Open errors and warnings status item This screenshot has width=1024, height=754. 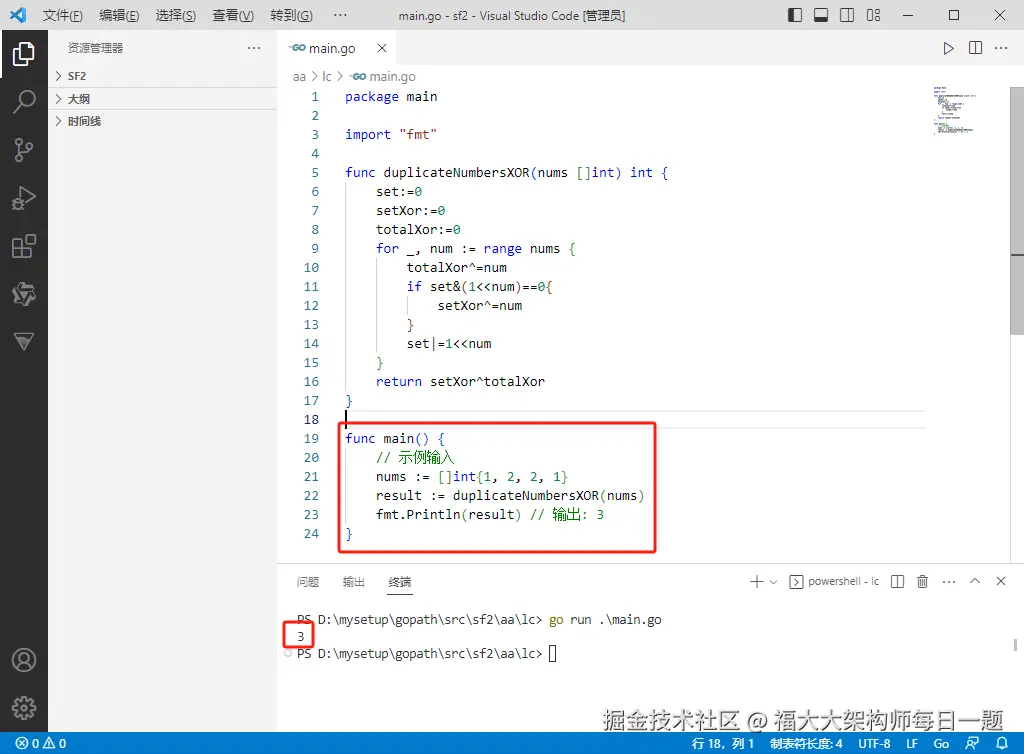click(40, 744)
